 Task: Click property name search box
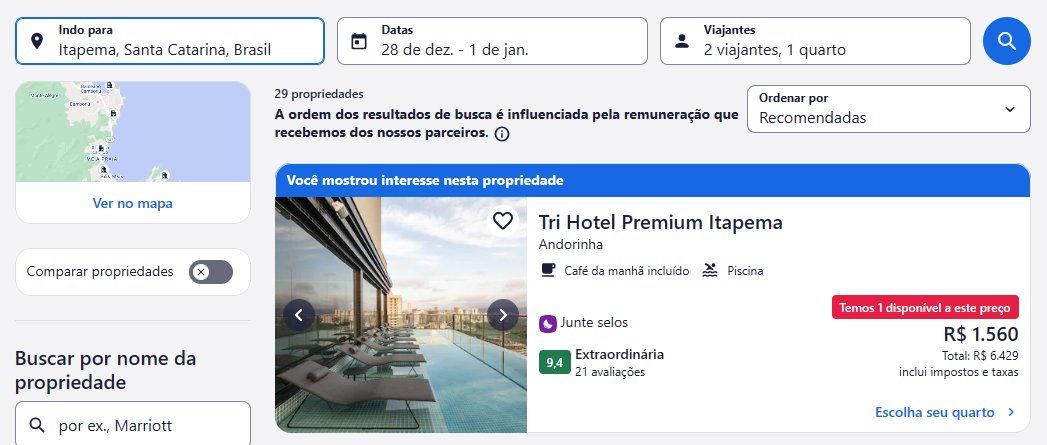pyautogui.click(x=133, y=424)
